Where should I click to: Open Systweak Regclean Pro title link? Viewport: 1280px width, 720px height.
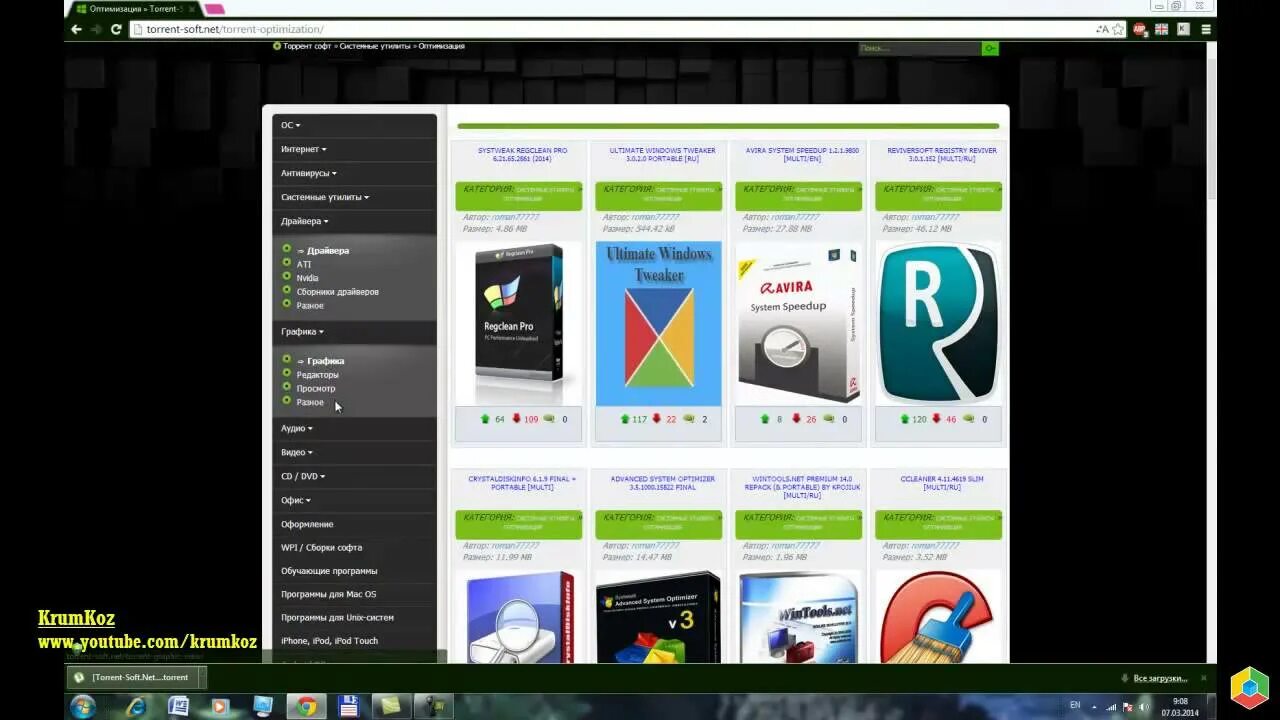(522, 154)
